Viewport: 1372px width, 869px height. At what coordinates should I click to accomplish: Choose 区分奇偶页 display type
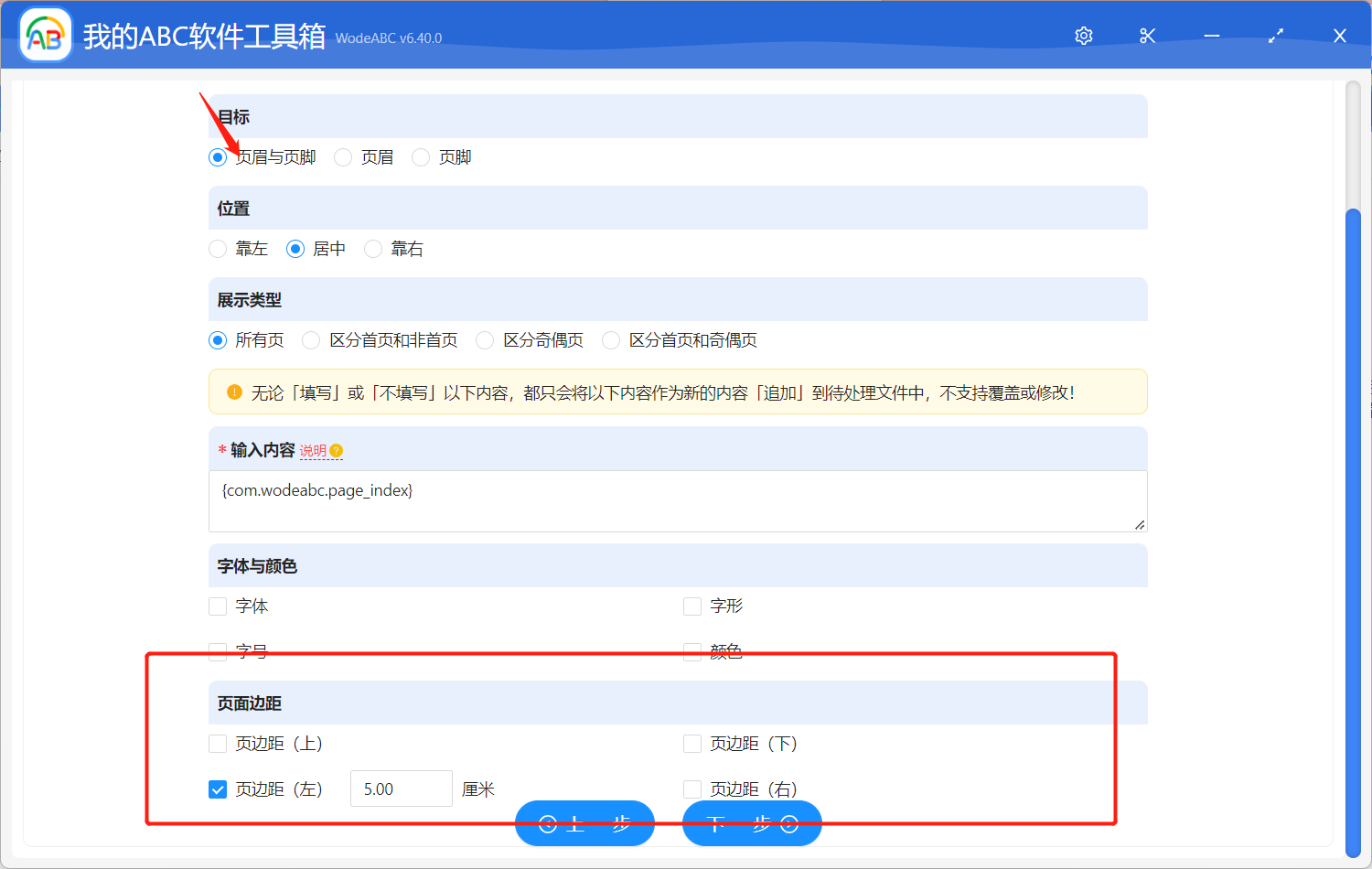[x=484, y=339]
